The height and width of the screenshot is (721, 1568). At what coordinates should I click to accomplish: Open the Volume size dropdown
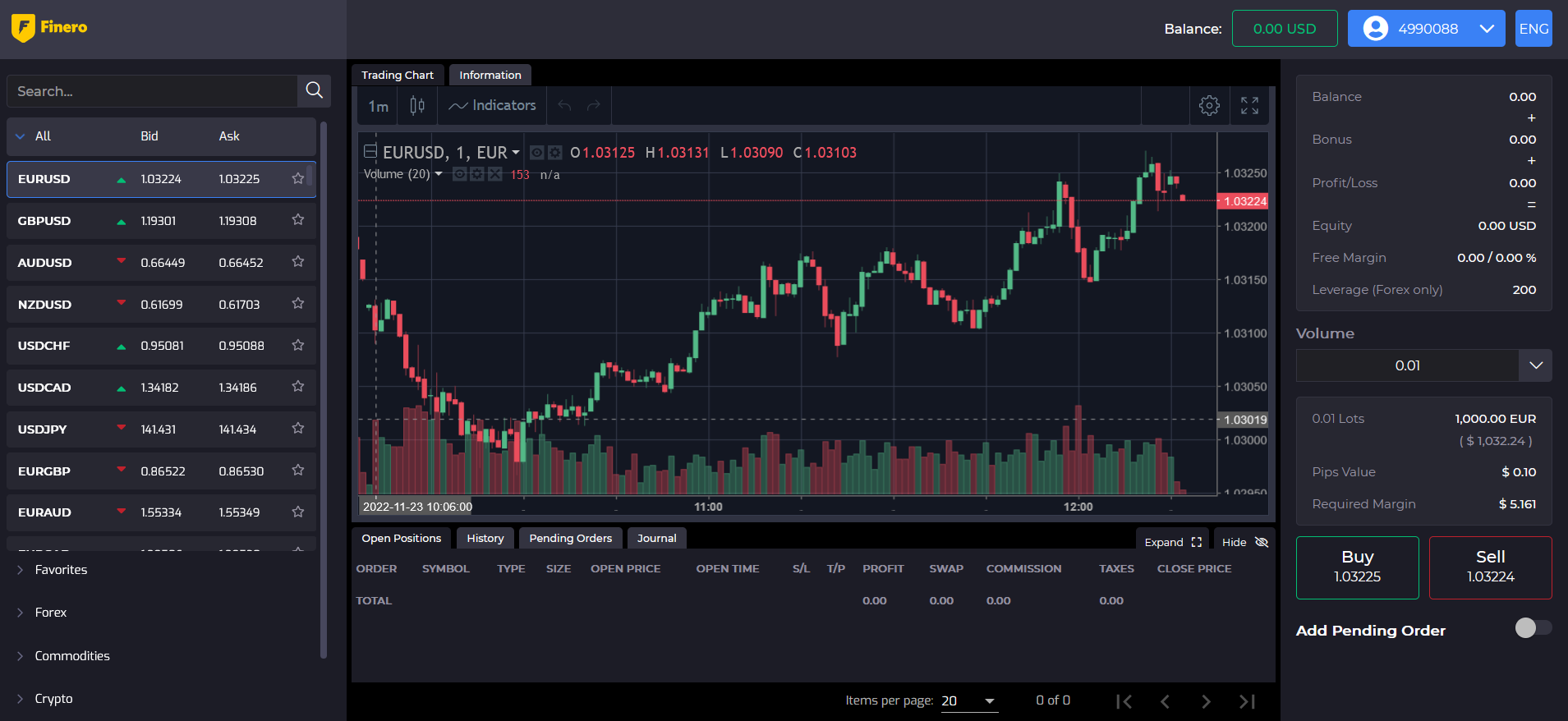click(x=1535, y=365)
